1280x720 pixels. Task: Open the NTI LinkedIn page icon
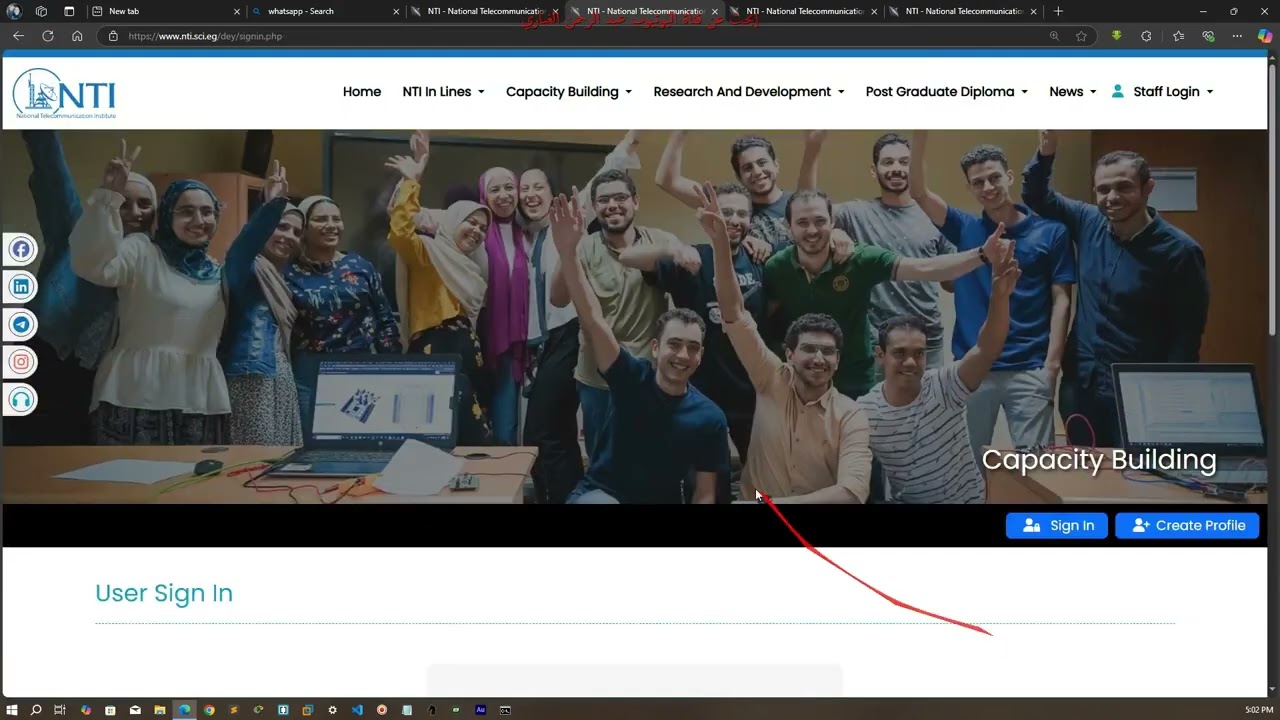click(21, 287)
